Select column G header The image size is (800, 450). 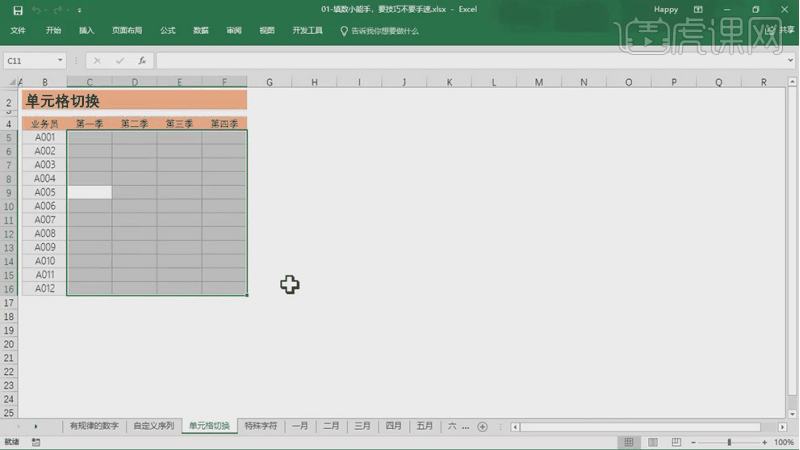269,82
